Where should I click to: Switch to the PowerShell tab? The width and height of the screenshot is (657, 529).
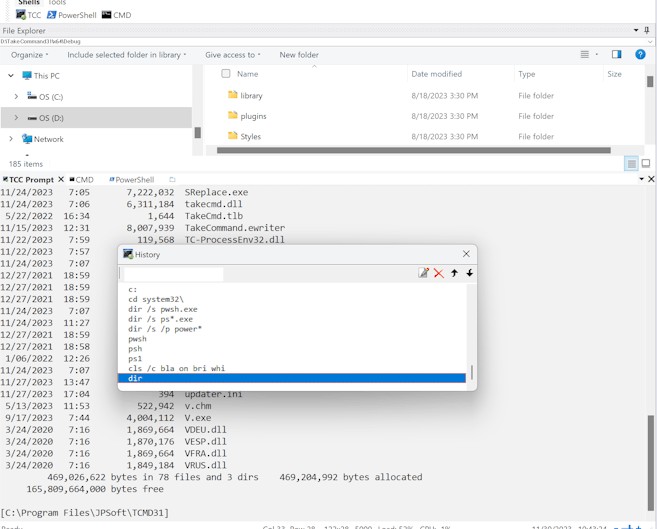[x=132, y=179]
